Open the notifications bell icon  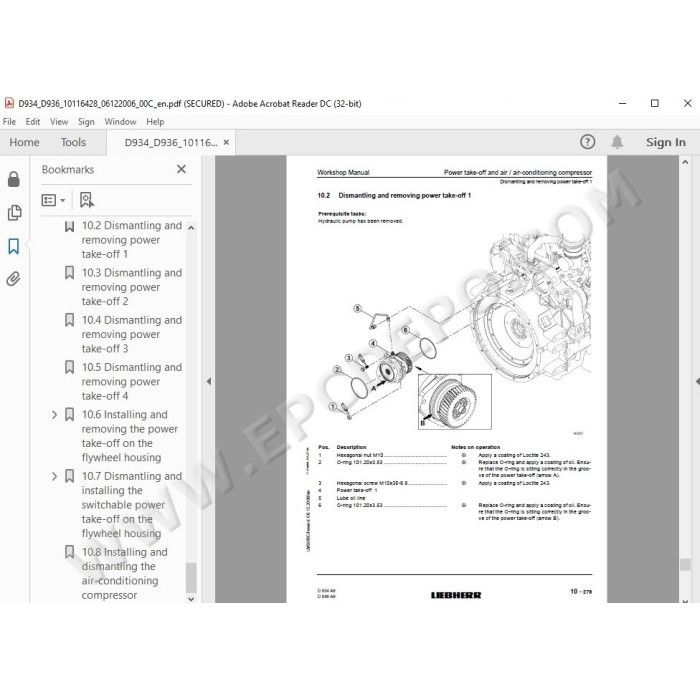tap(617, 142)
